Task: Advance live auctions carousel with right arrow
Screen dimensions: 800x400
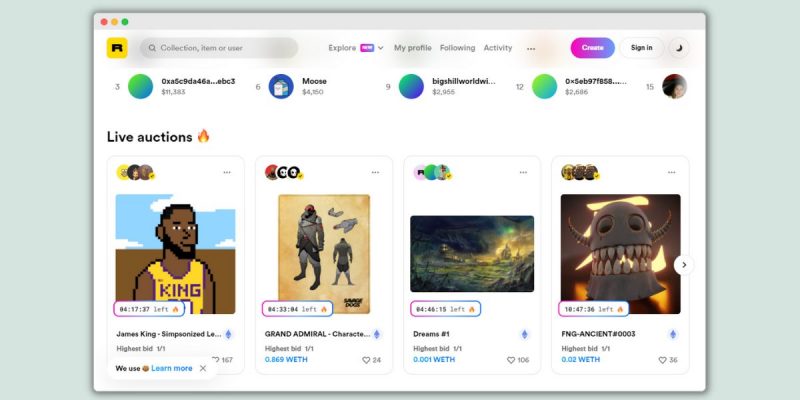Action: tap(684, 265)
